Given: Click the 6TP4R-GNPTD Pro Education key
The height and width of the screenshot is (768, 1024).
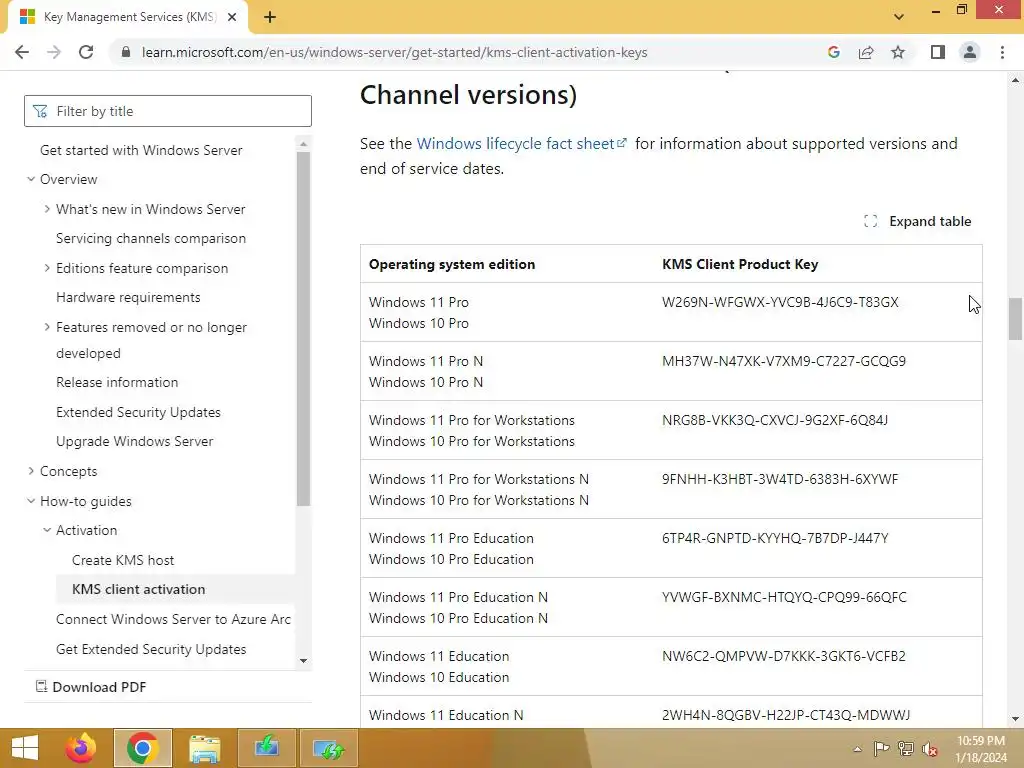Looking at the screenshot, I should (775, 538).
